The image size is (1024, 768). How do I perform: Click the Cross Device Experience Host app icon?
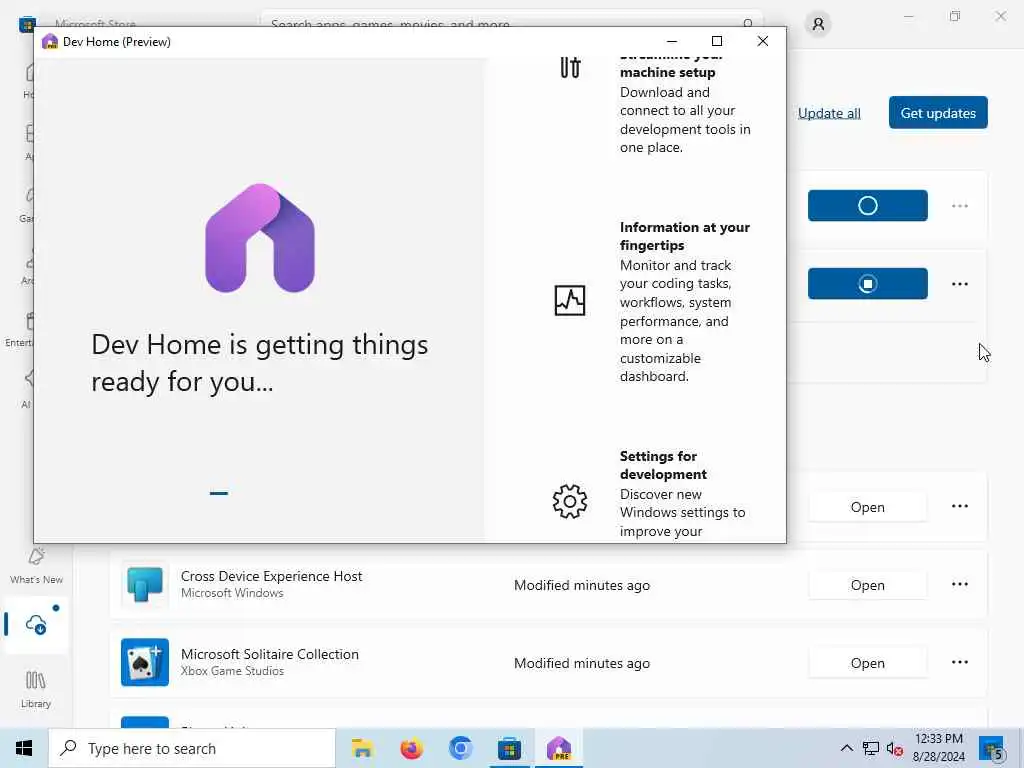click(x=145, y=584)
